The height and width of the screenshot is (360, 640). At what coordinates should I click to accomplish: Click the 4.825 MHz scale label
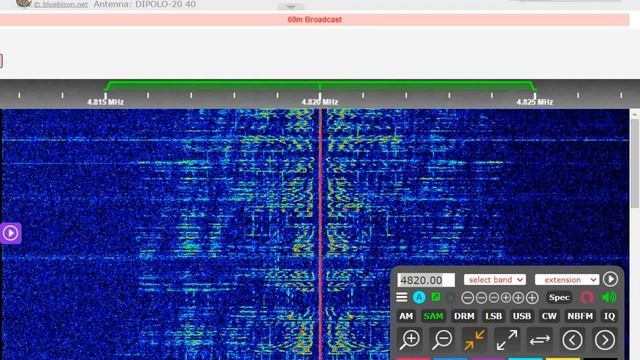point(534,102)
